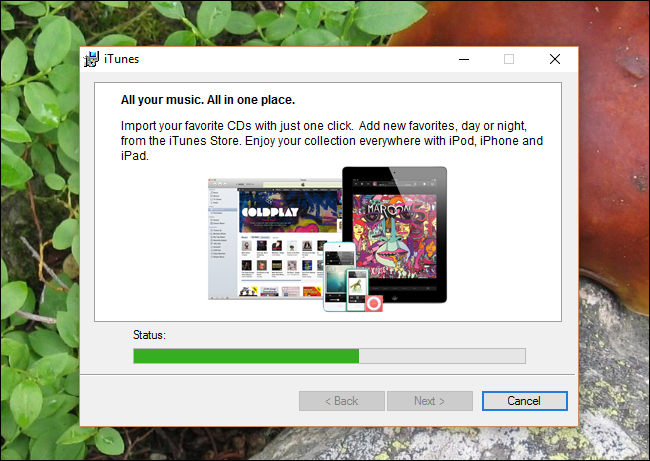Click the iTunes title text
Screen dimensions: 650x461
point(121,59)
